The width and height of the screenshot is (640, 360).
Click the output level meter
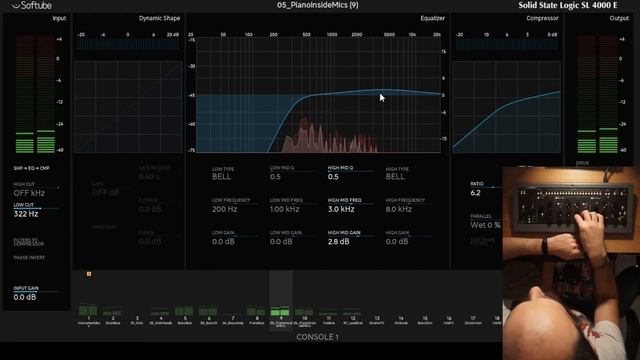[x=598, y=94]
